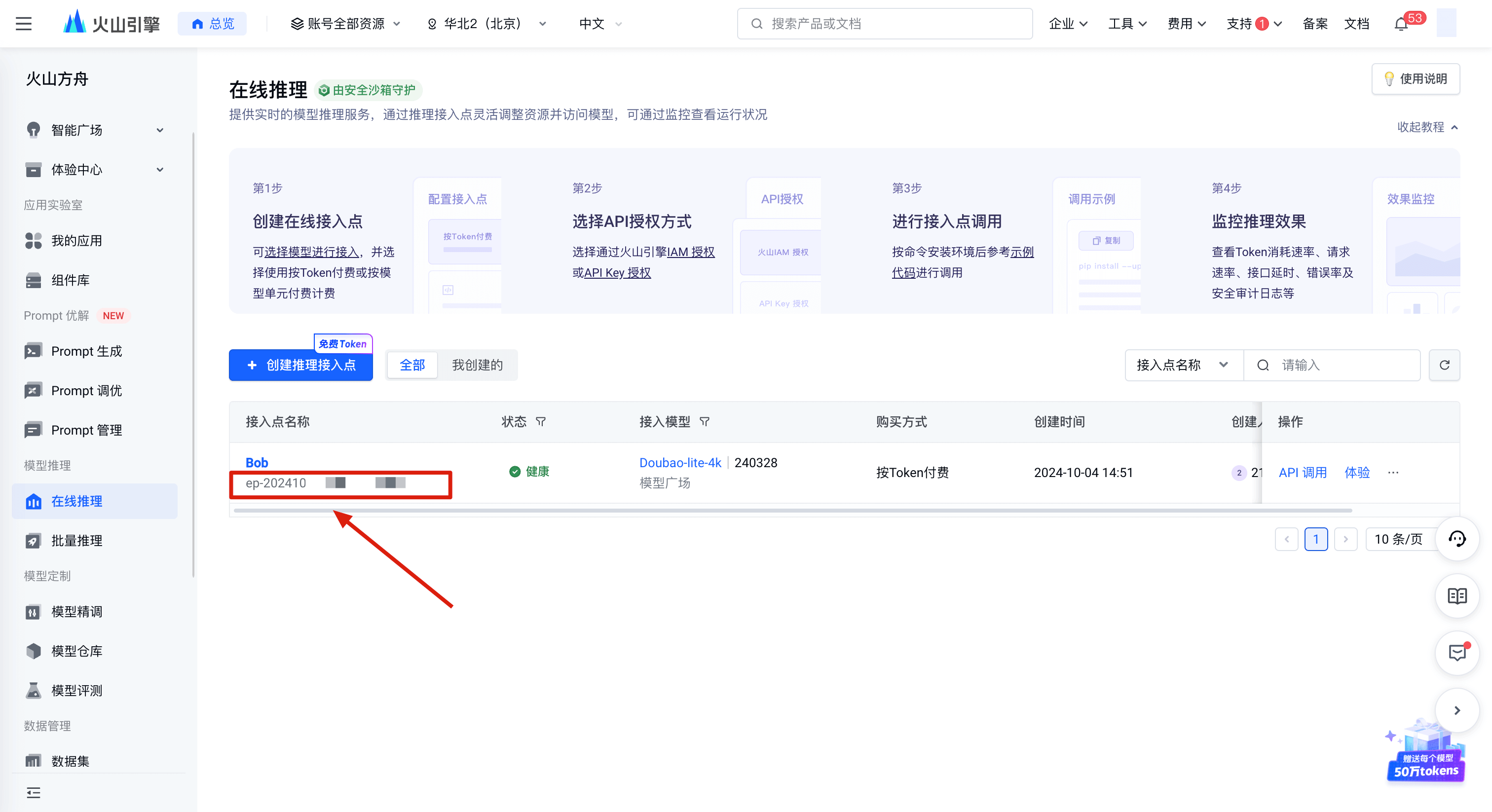Open 账号全部资源 dropdown
Screen dimensions: 1492x812
[345, 24]
